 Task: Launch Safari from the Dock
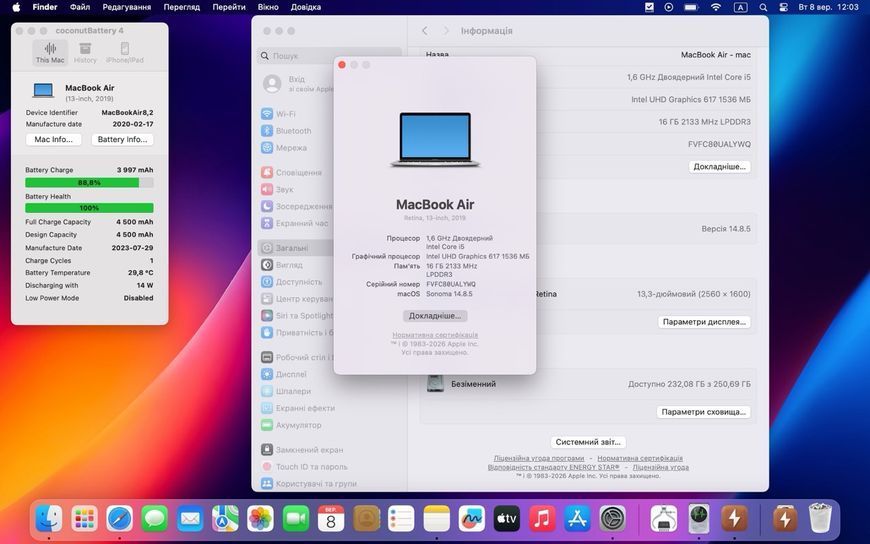pos(120,520)
